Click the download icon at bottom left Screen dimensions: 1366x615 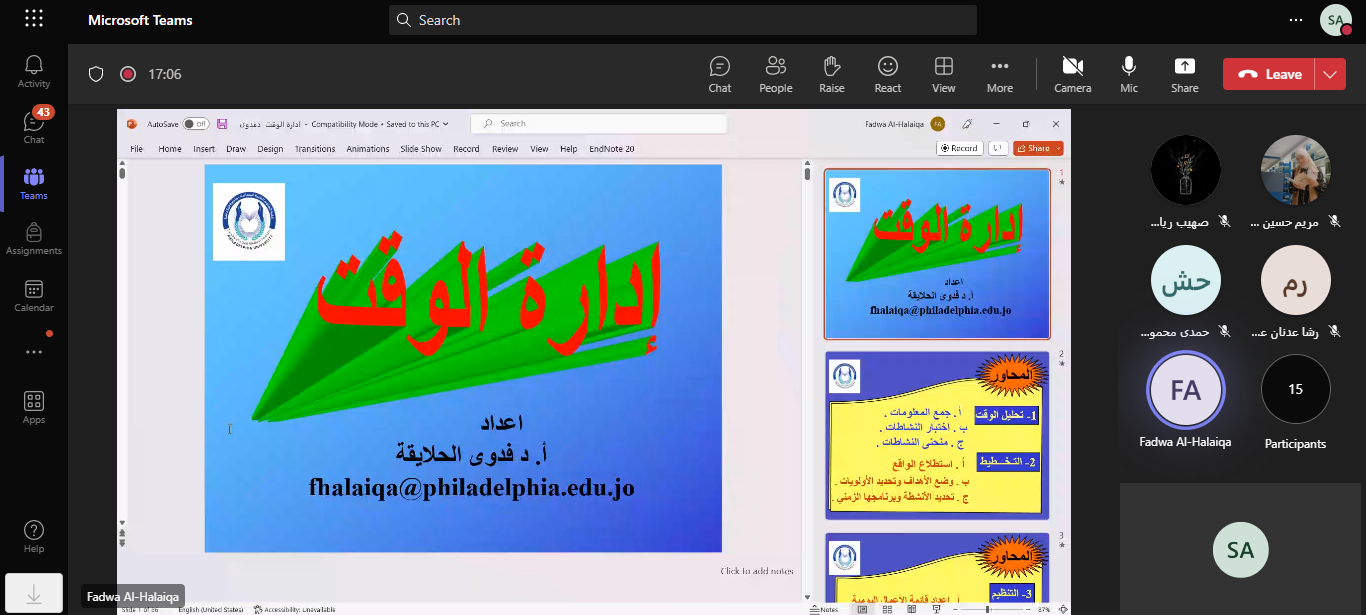click(34, 594)
